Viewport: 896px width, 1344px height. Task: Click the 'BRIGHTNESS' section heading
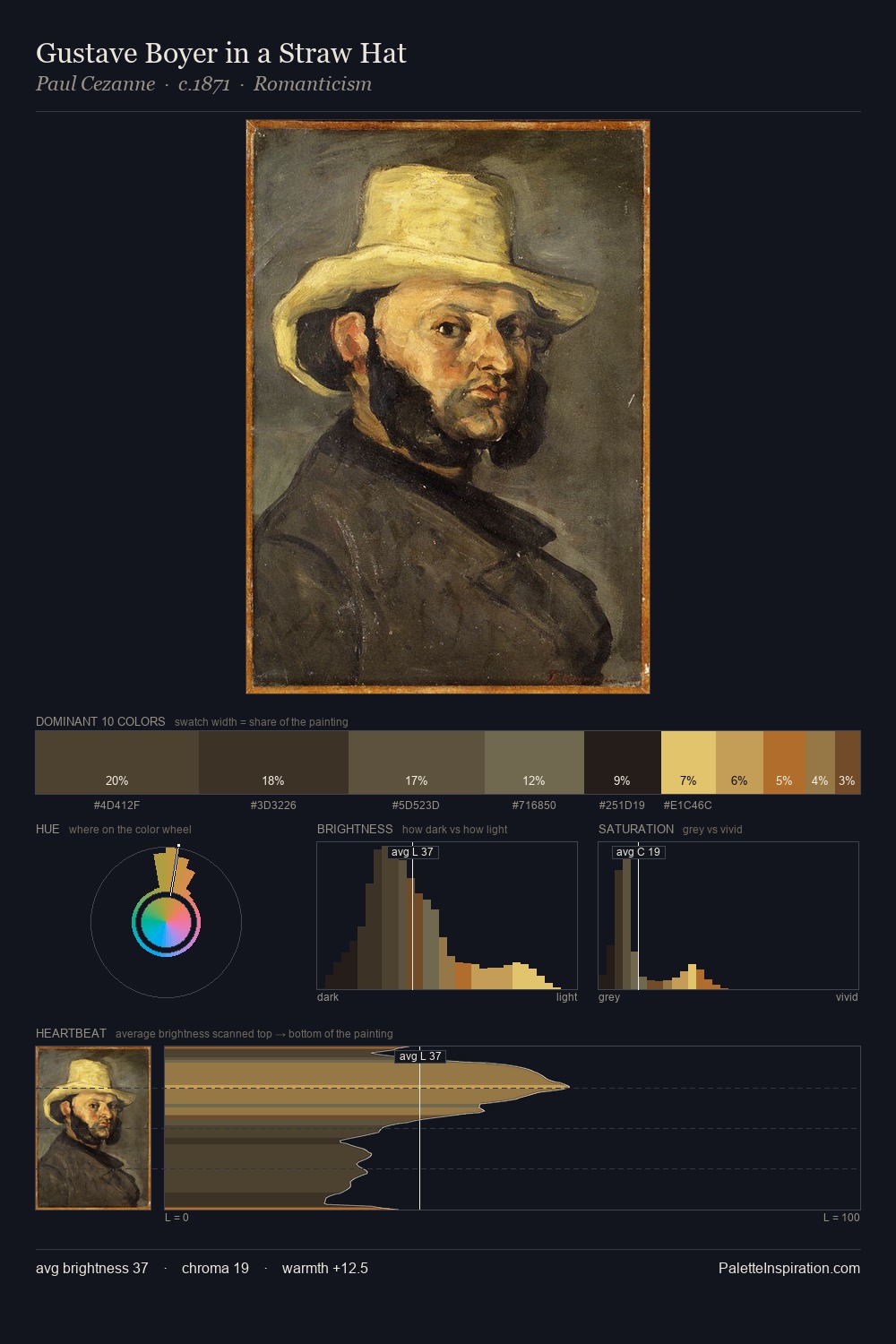[x=355, y=829]
